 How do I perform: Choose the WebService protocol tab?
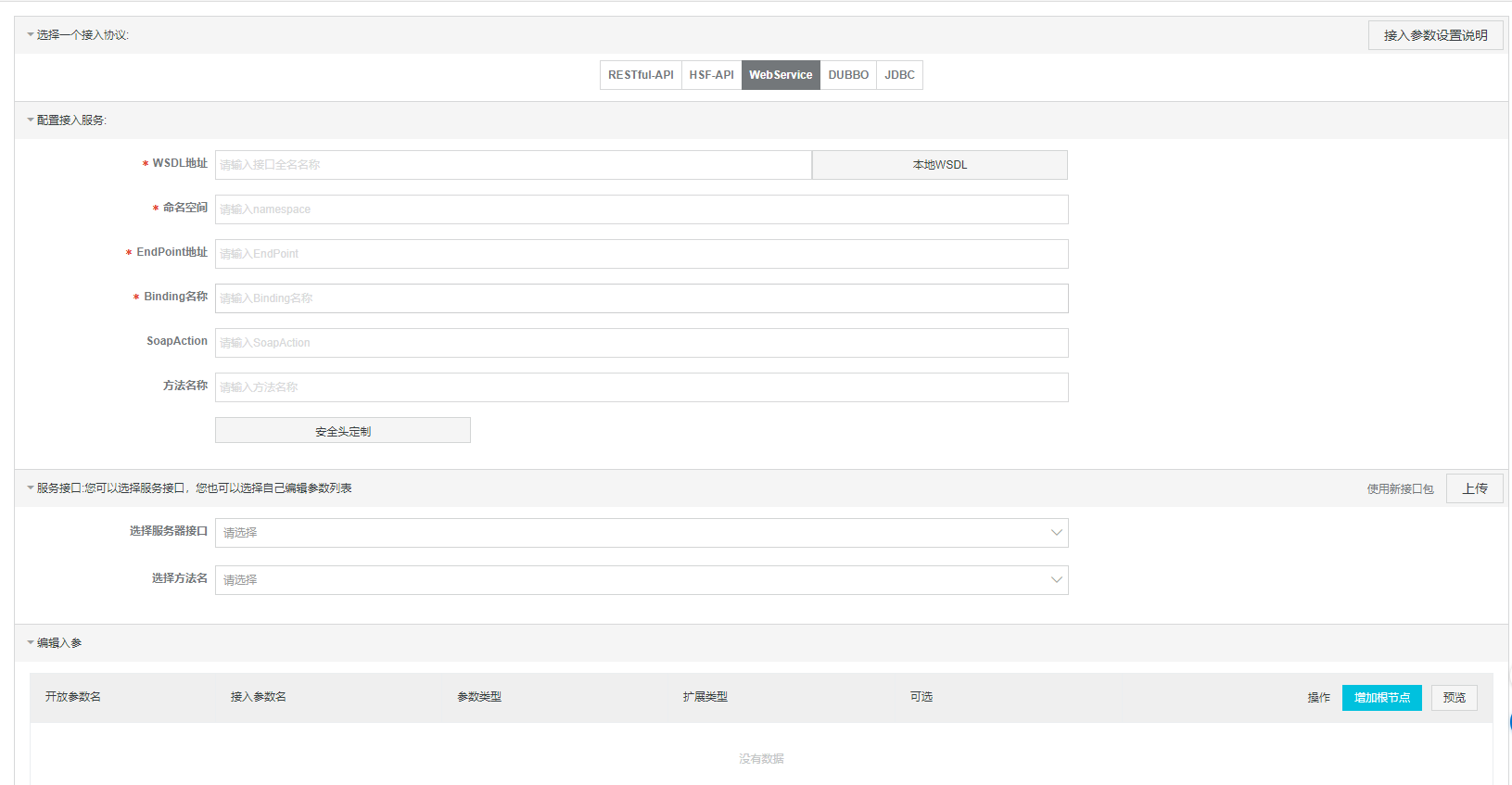[x=781, y=75]
